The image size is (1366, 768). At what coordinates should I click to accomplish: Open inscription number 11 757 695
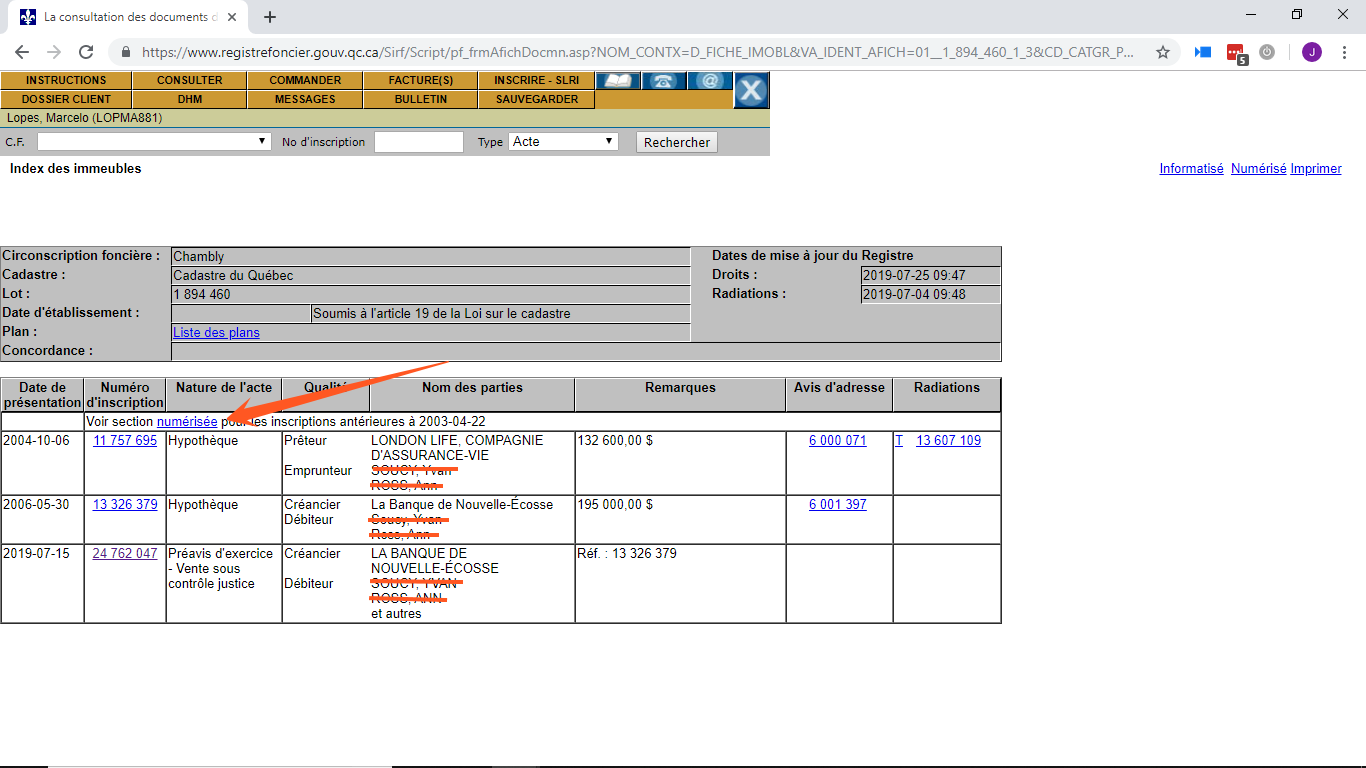pyautogui.click(x=125, y=441)
